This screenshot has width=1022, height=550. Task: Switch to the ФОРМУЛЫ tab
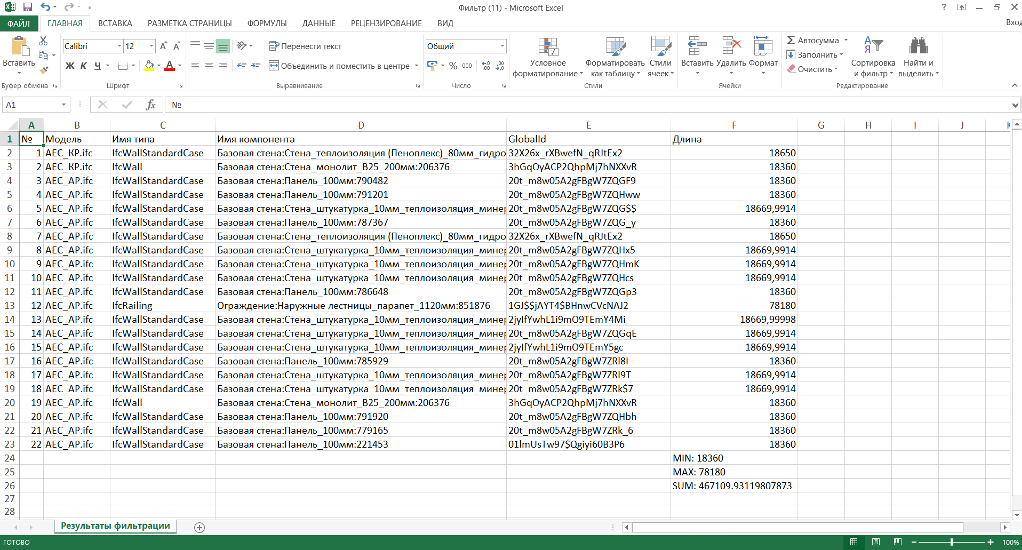[267, 23]
